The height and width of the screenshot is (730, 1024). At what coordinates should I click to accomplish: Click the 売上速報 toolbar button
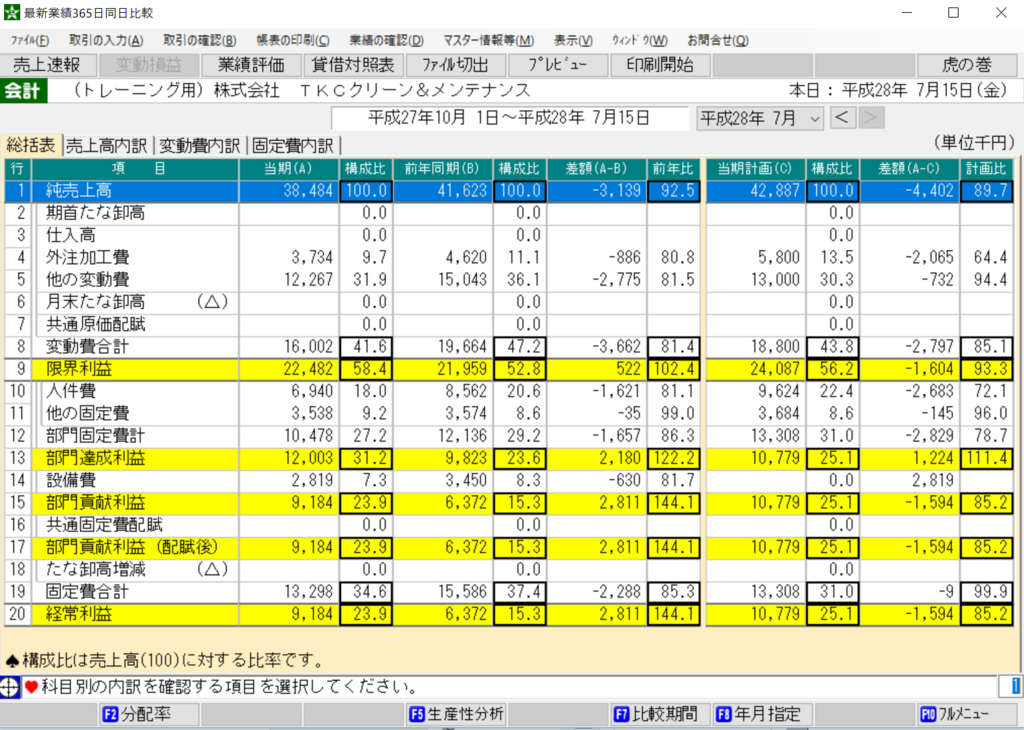pos(48,65)
